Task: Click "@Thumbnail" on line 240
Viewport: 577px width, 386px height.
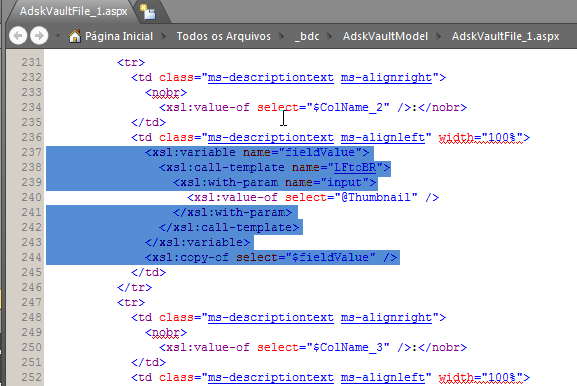Action: 376,197
